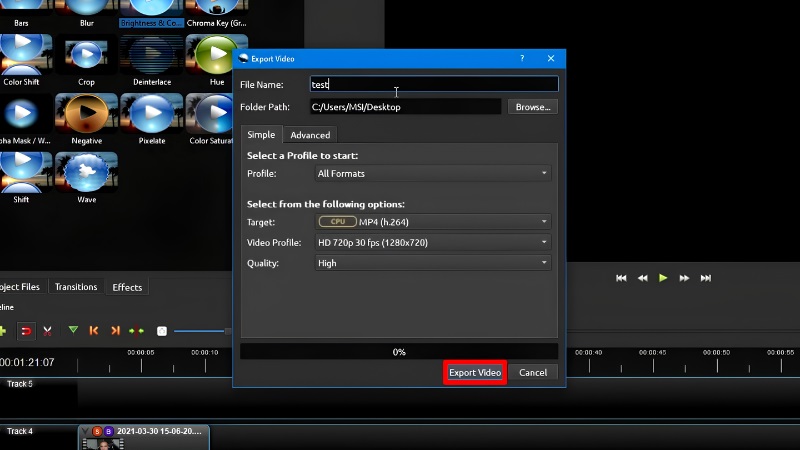This screenshot has width=800, height=450.
Task: Click the 00:00:50 ruler mark
Action: click(716, 353)
